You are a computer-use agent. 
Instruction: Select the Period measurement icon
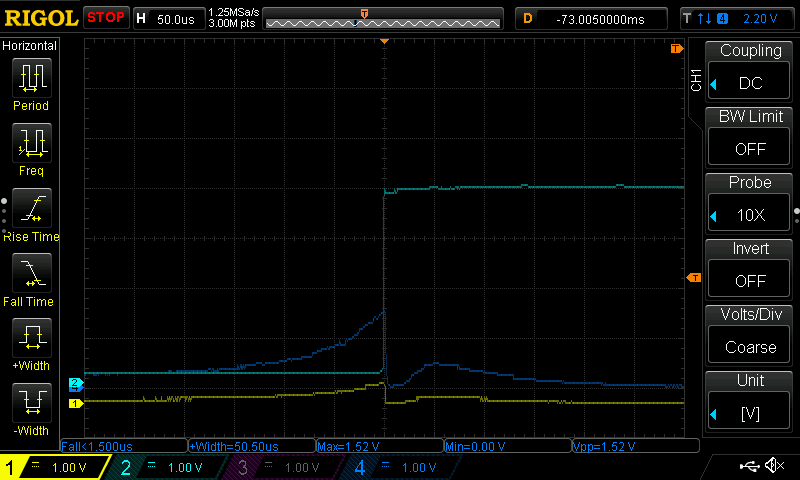point(32,78)
